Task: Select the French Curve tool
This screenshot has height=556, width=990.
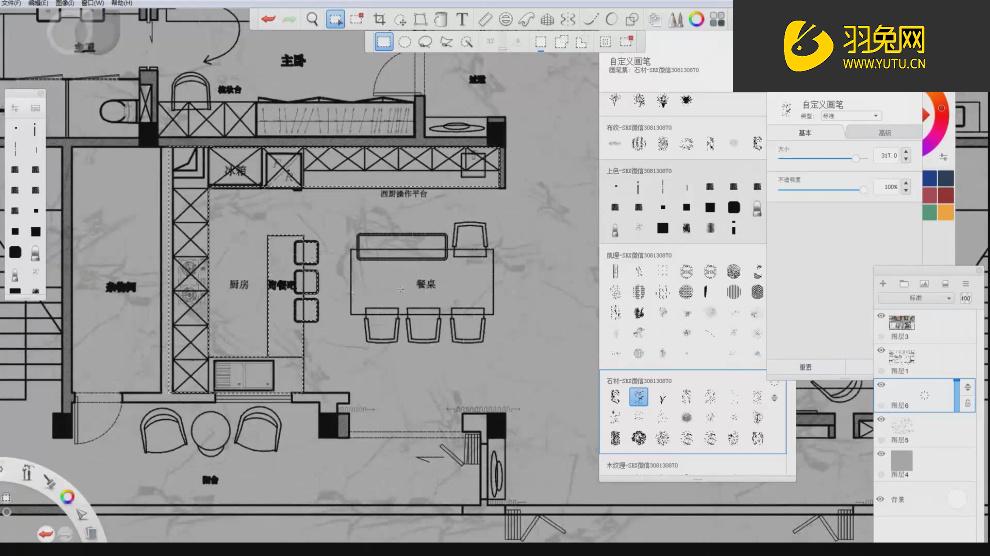Action: pos(526,20)
